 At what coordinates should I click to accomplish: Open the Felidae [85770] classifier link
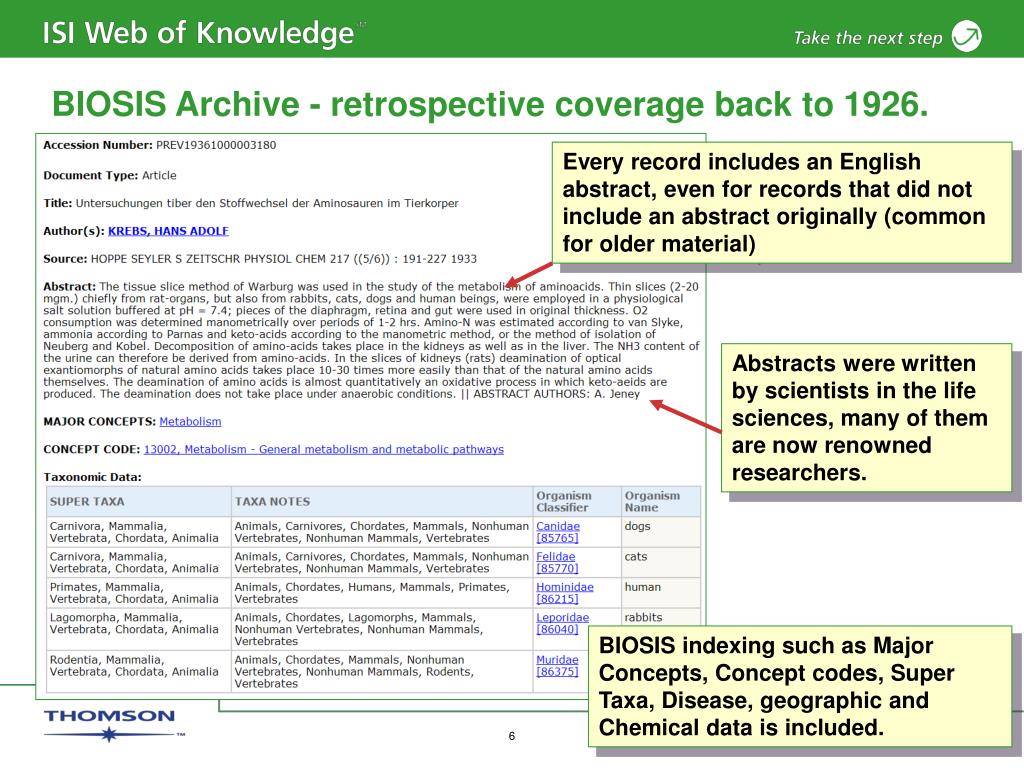(557, 562)
